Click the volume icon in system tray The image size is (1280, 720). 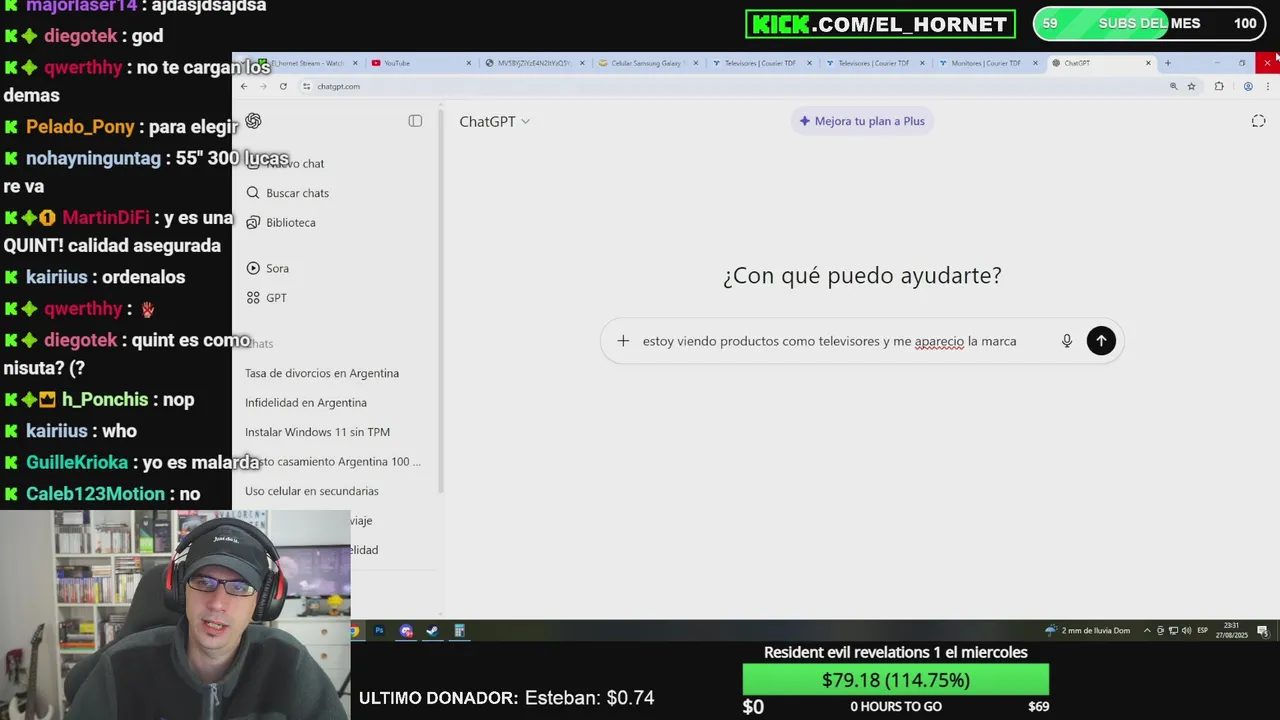point(1185,631)
